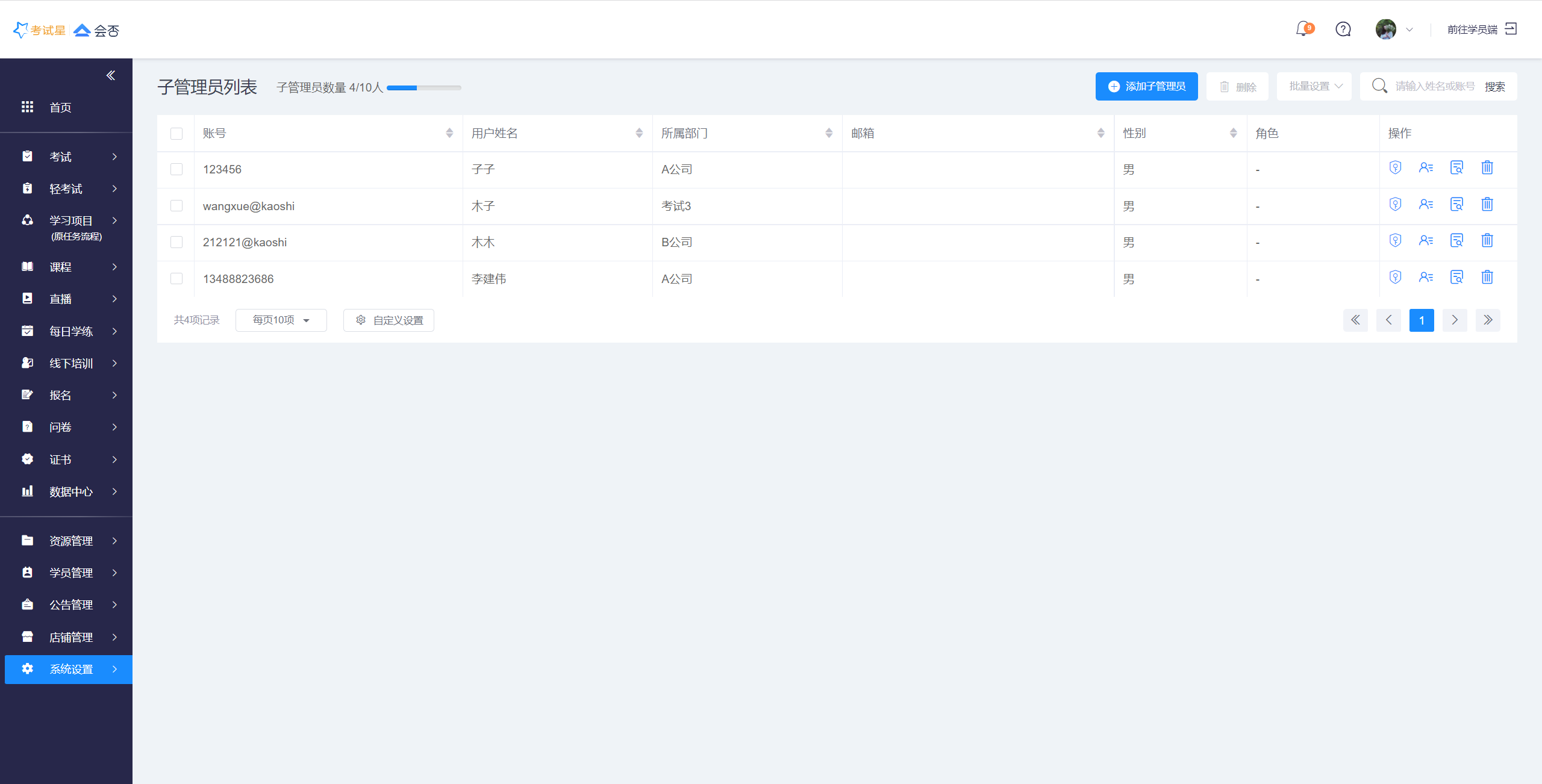Select all rows via header checkbox

[x=176, y=134]
